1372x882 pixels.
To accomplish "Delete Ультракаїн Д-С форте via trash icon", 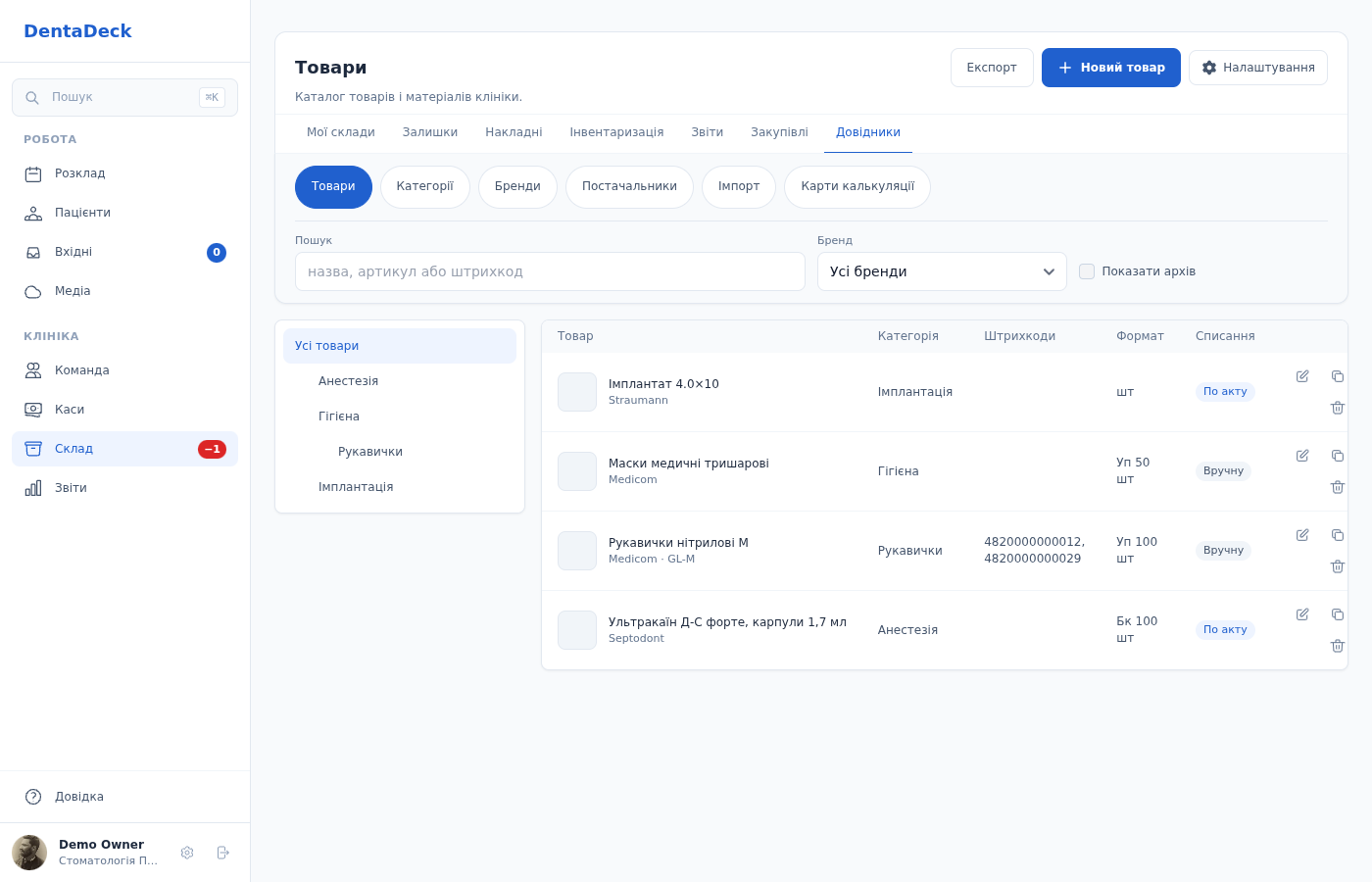I will (1338, 646).
